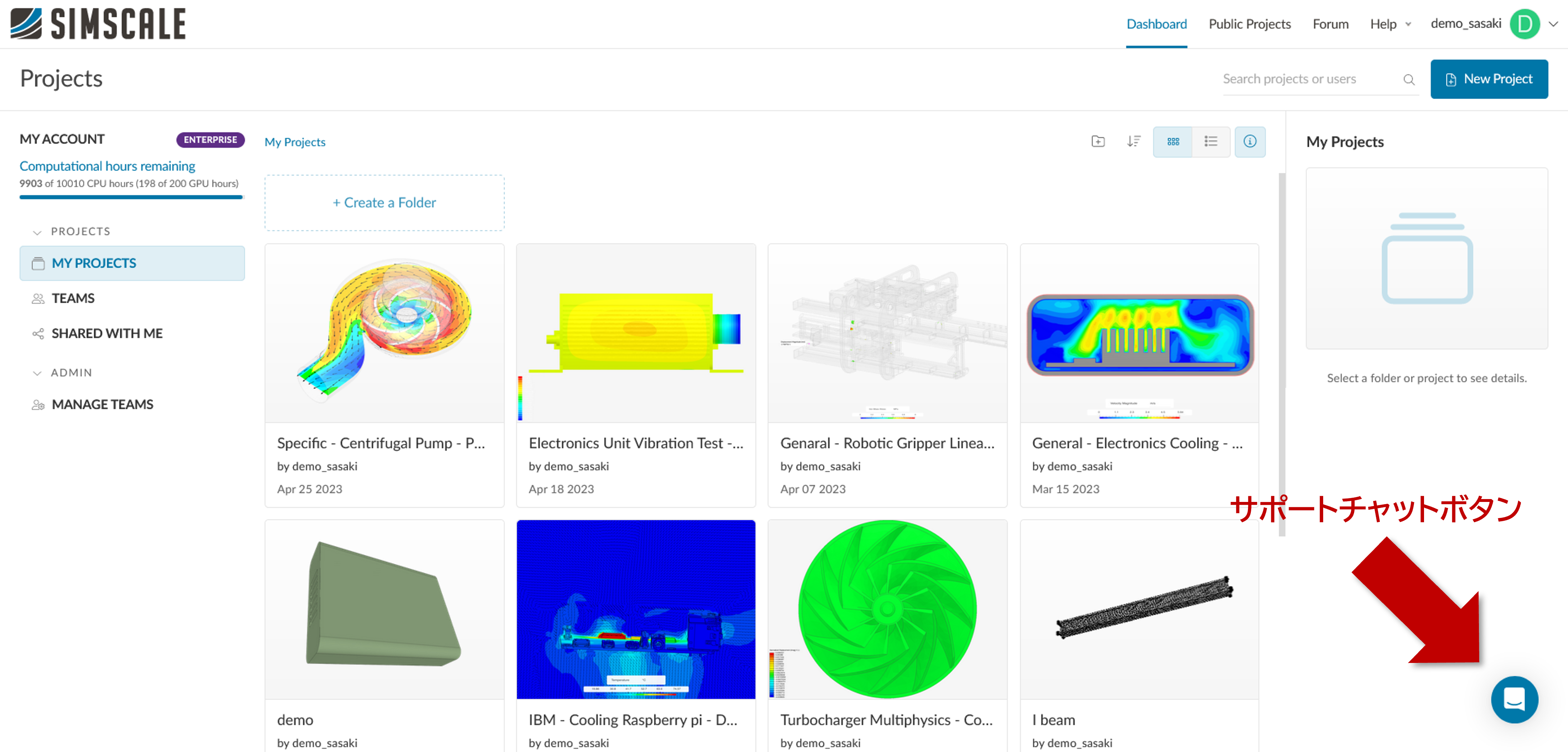Switch to grid view icon
This screenshot has height=752, width=1568.
coord(1172,141)
